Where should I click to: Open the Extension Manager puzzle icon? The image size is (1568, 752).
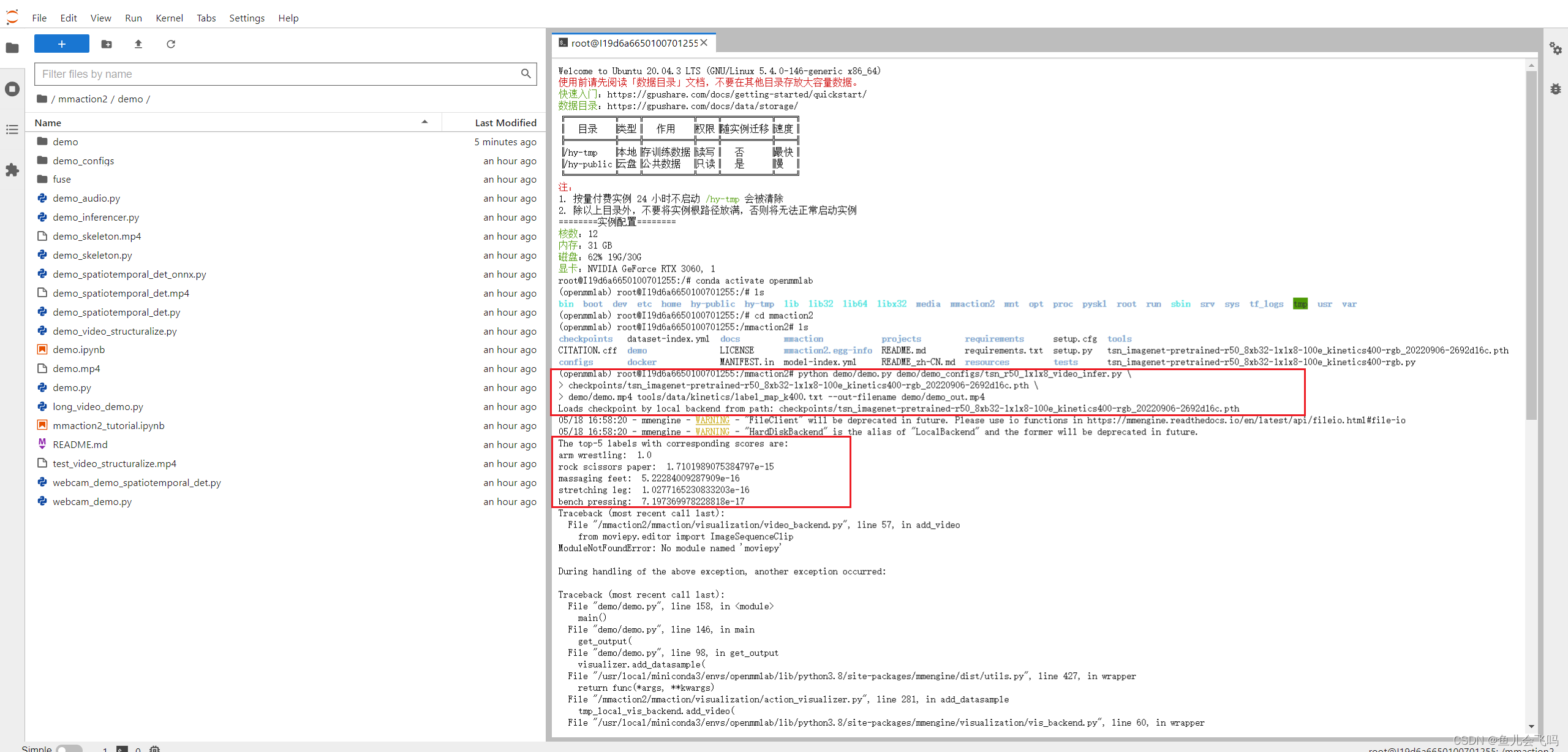tap(12, 170)
